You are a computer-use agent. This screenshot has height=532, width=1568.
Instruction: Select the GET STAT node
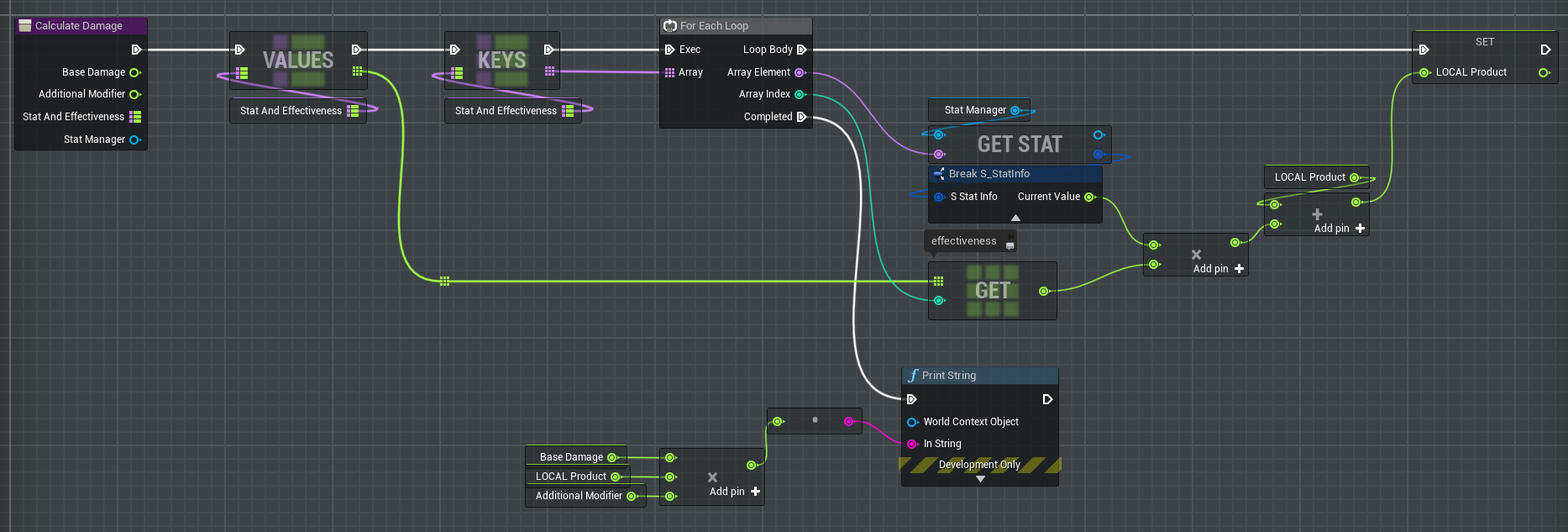(x=1020, y=145)
